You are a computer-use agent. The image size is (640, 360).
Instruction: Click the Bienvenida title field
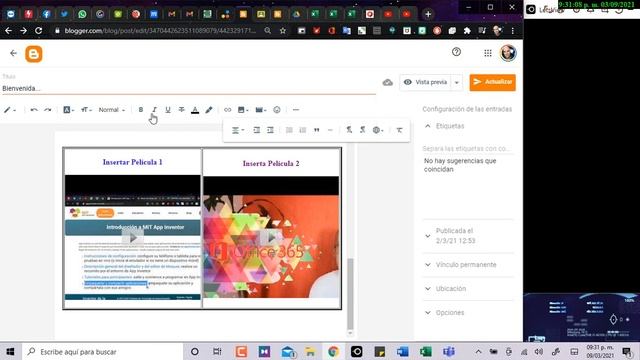[x=189, y=88]
